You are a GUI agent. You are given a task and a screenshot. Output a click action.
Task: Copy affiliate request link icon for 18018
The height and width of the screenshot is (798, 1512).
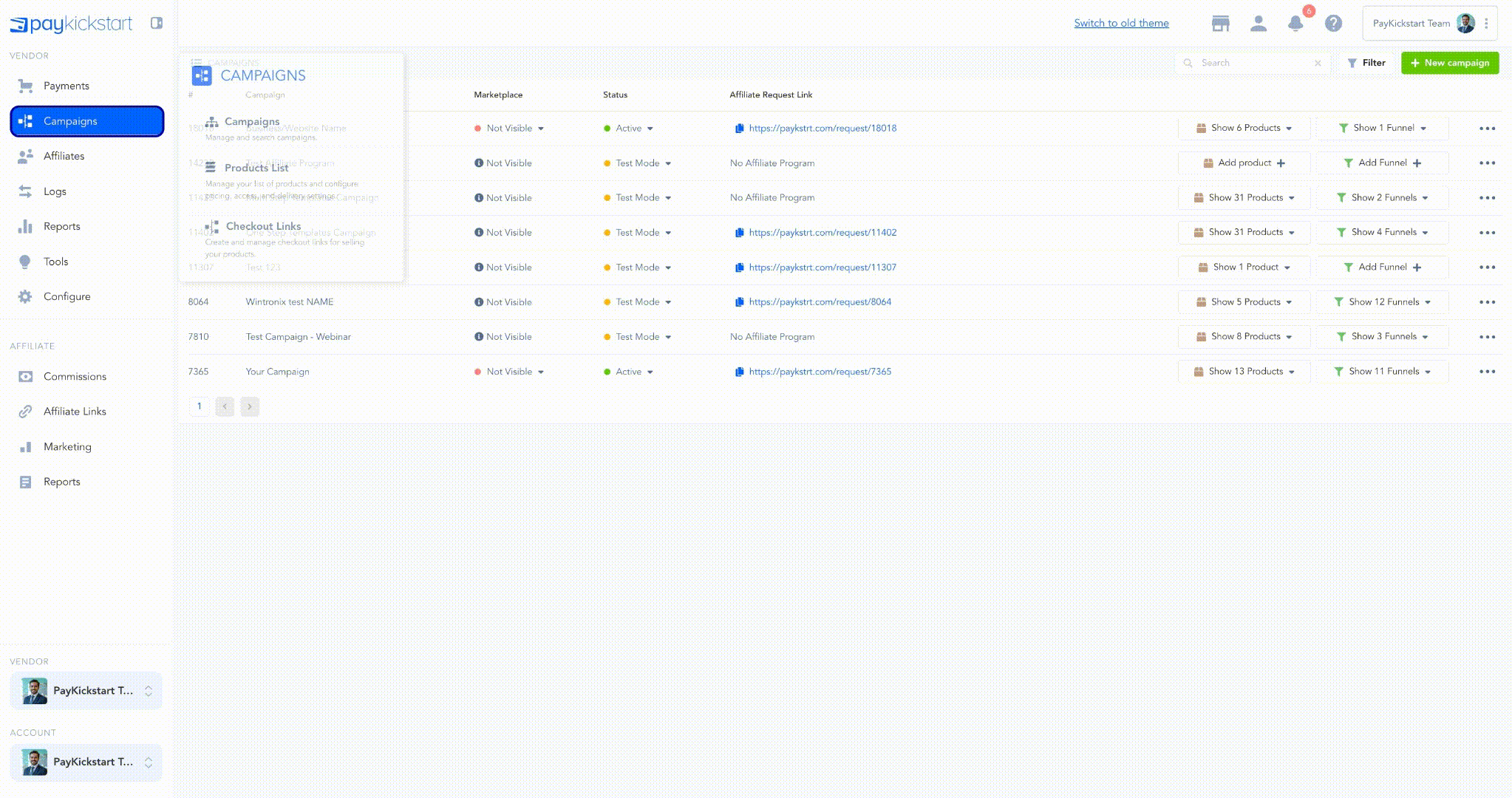tap(739, 129)
